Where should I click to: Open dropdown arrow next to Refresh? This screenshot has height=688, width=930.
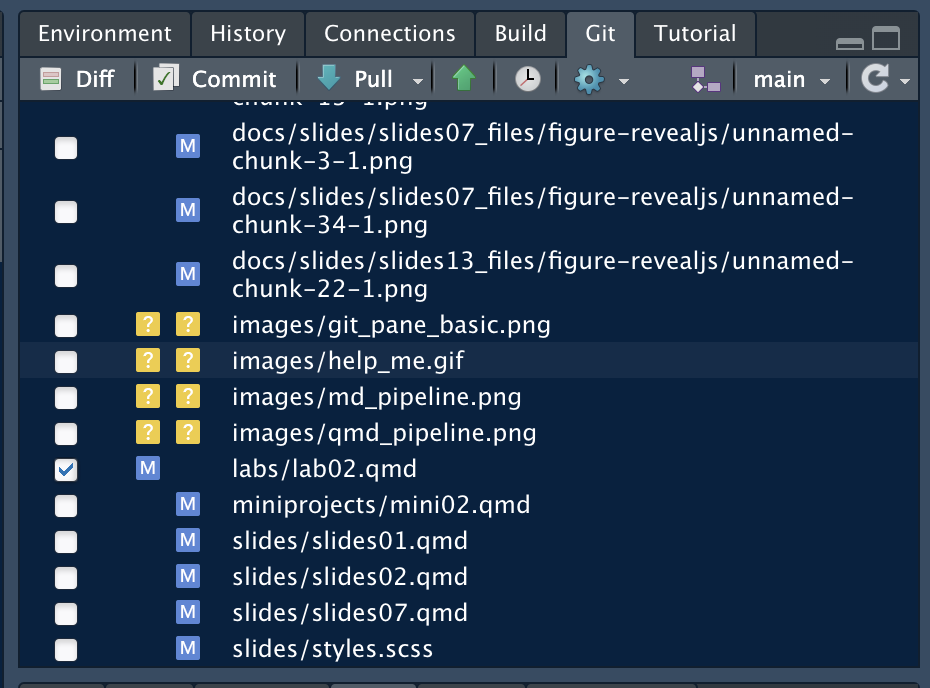pos(904,80)
